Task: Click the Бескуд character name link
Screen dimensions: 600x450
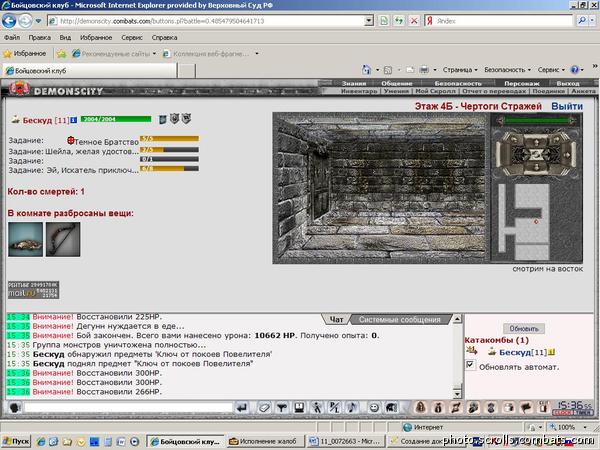Action: (x=37, y=120)
